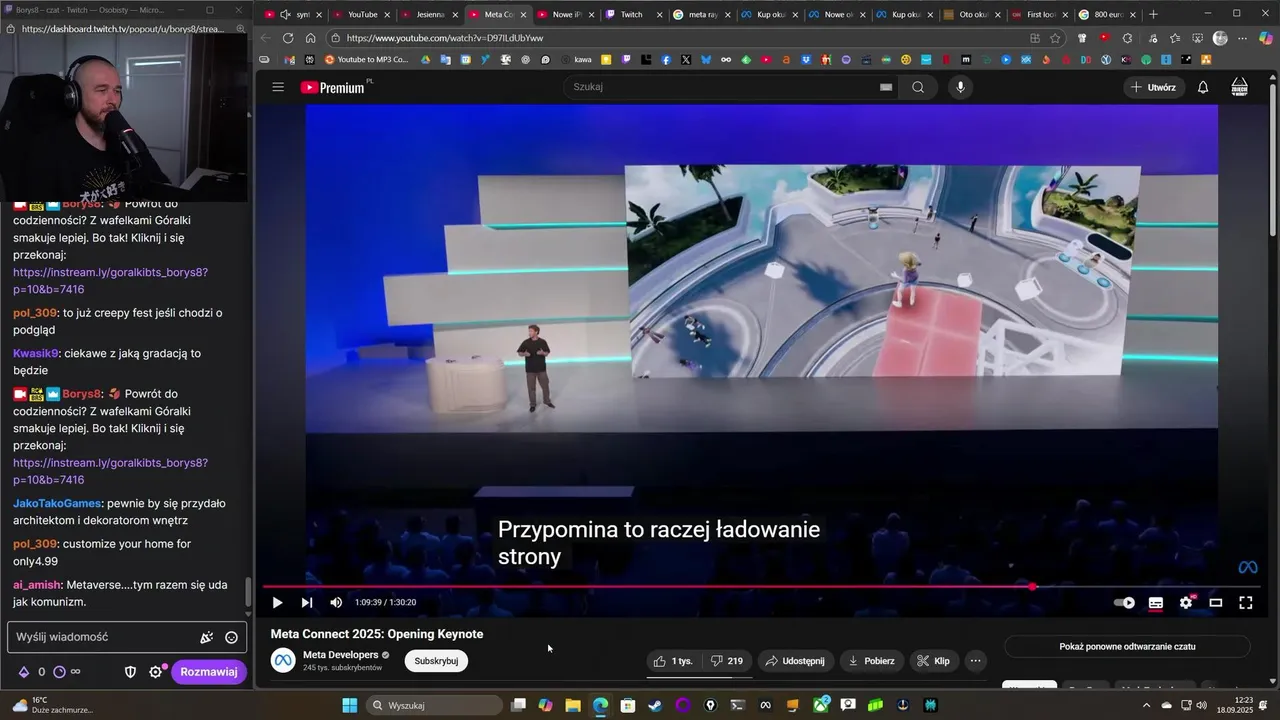The image size is (1280, 720).
Task: Skip to next video in YouTube player
Action: pyautogui.click(x=307, y=602)
